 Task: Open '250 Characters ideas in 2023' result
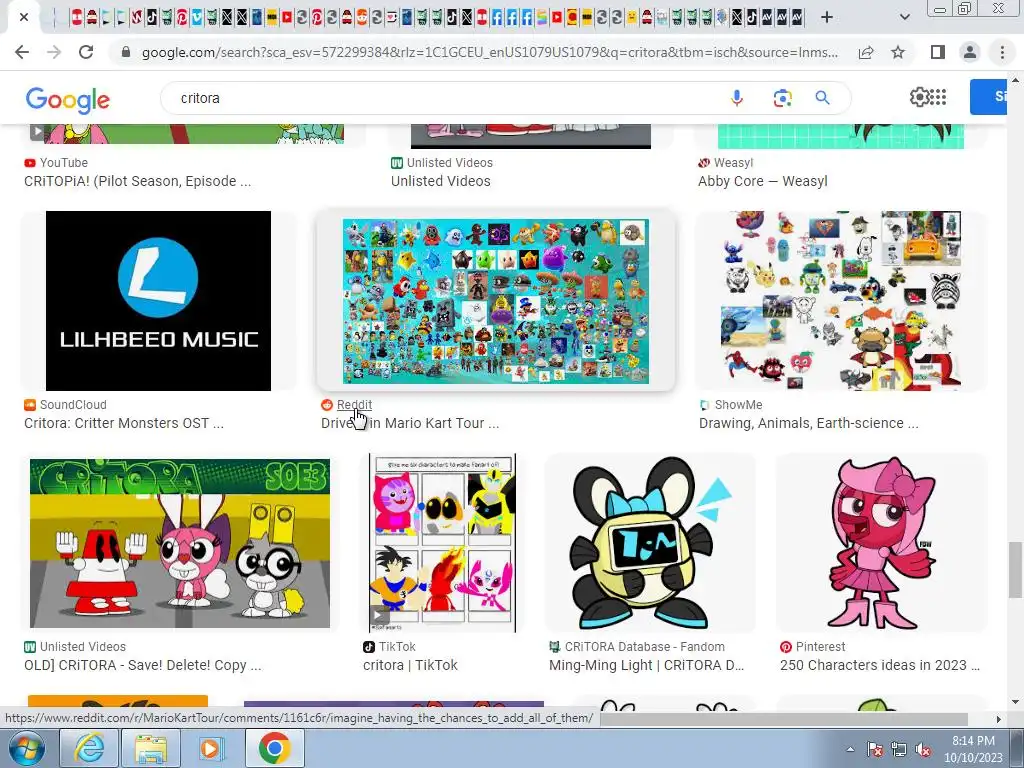(880, 665)
